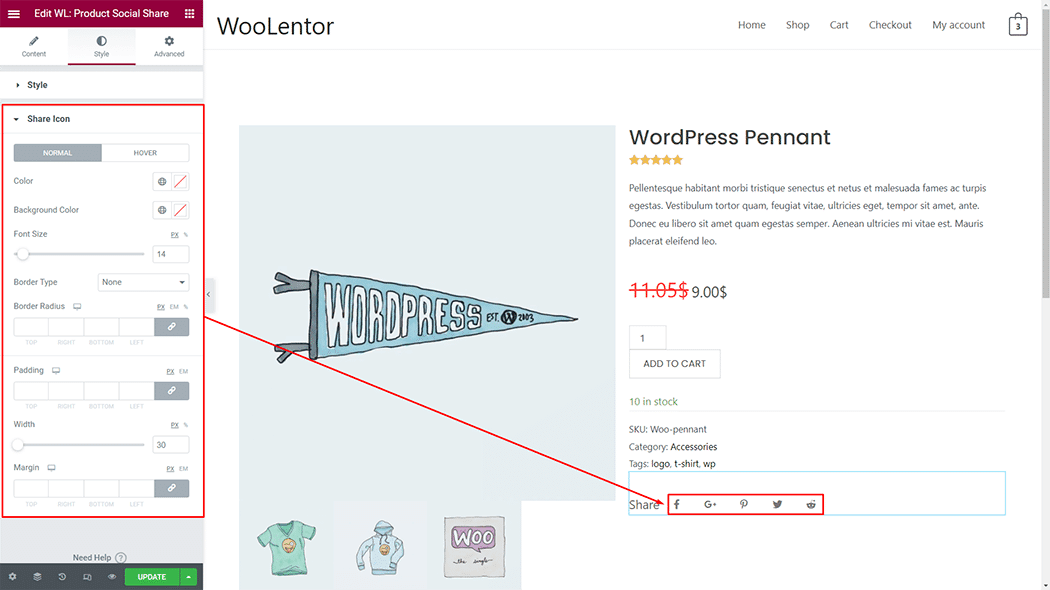Toggle Padding linked values button
The image size is (1050, 590).
[x=172, y=391]
